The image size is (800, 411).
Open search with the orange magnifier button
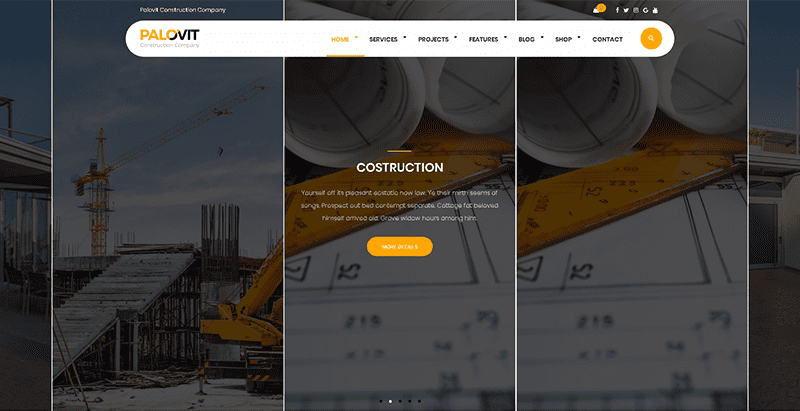[x=651, y=38]
